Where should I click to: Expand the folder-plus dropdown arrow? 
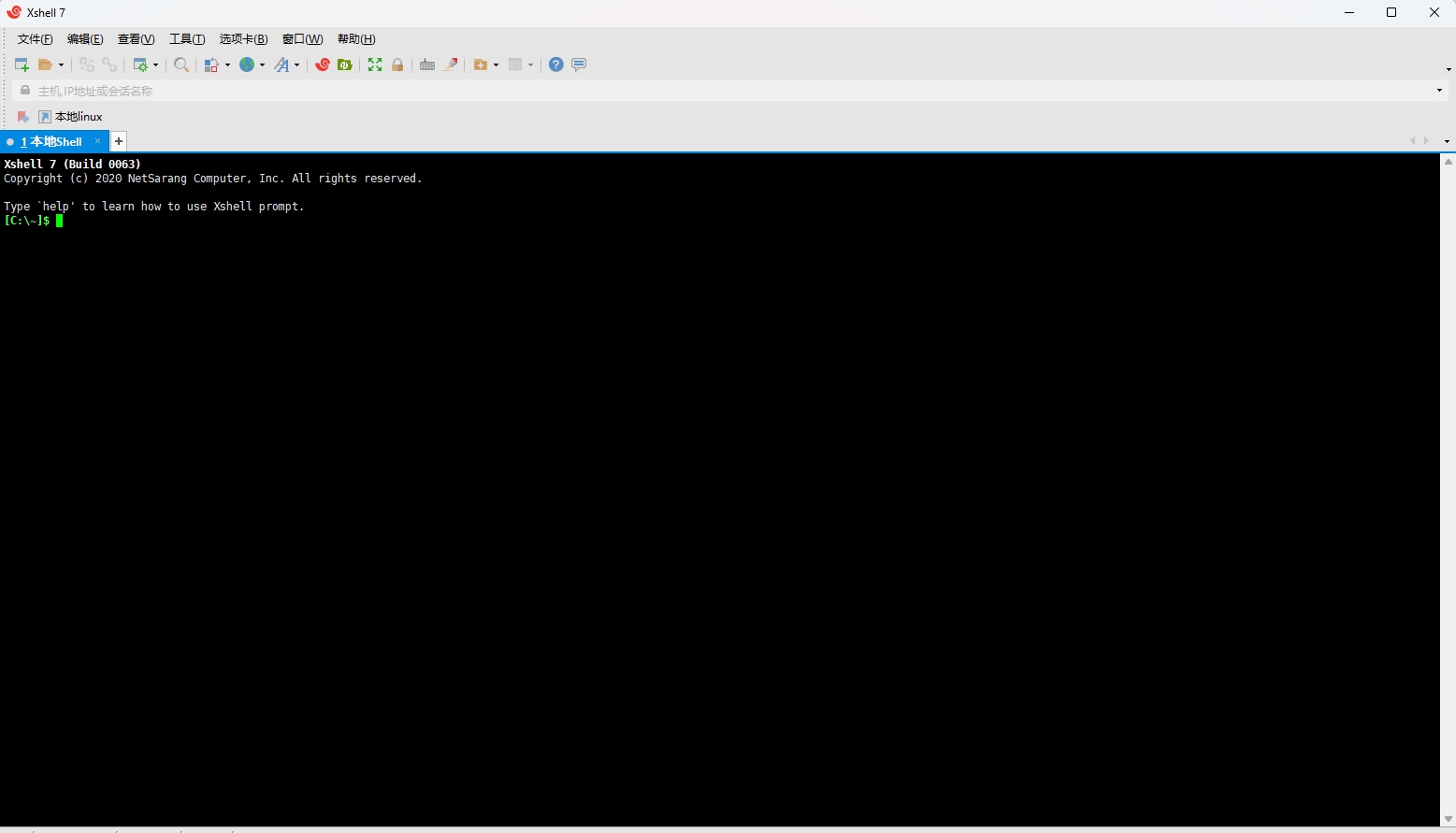coord(496,65)
